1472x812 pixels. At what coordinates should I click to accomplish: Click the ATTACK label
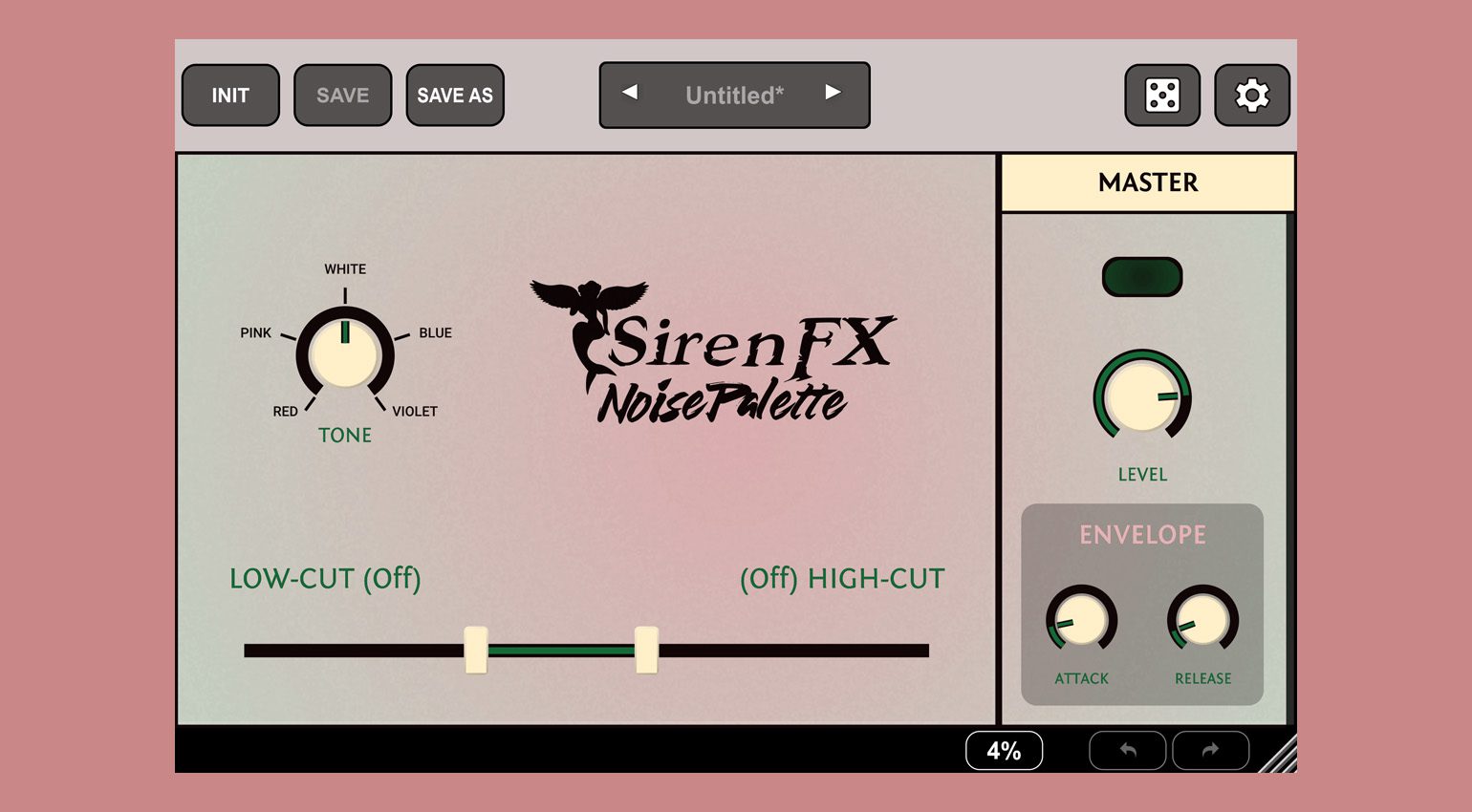tap(1081, 679)
